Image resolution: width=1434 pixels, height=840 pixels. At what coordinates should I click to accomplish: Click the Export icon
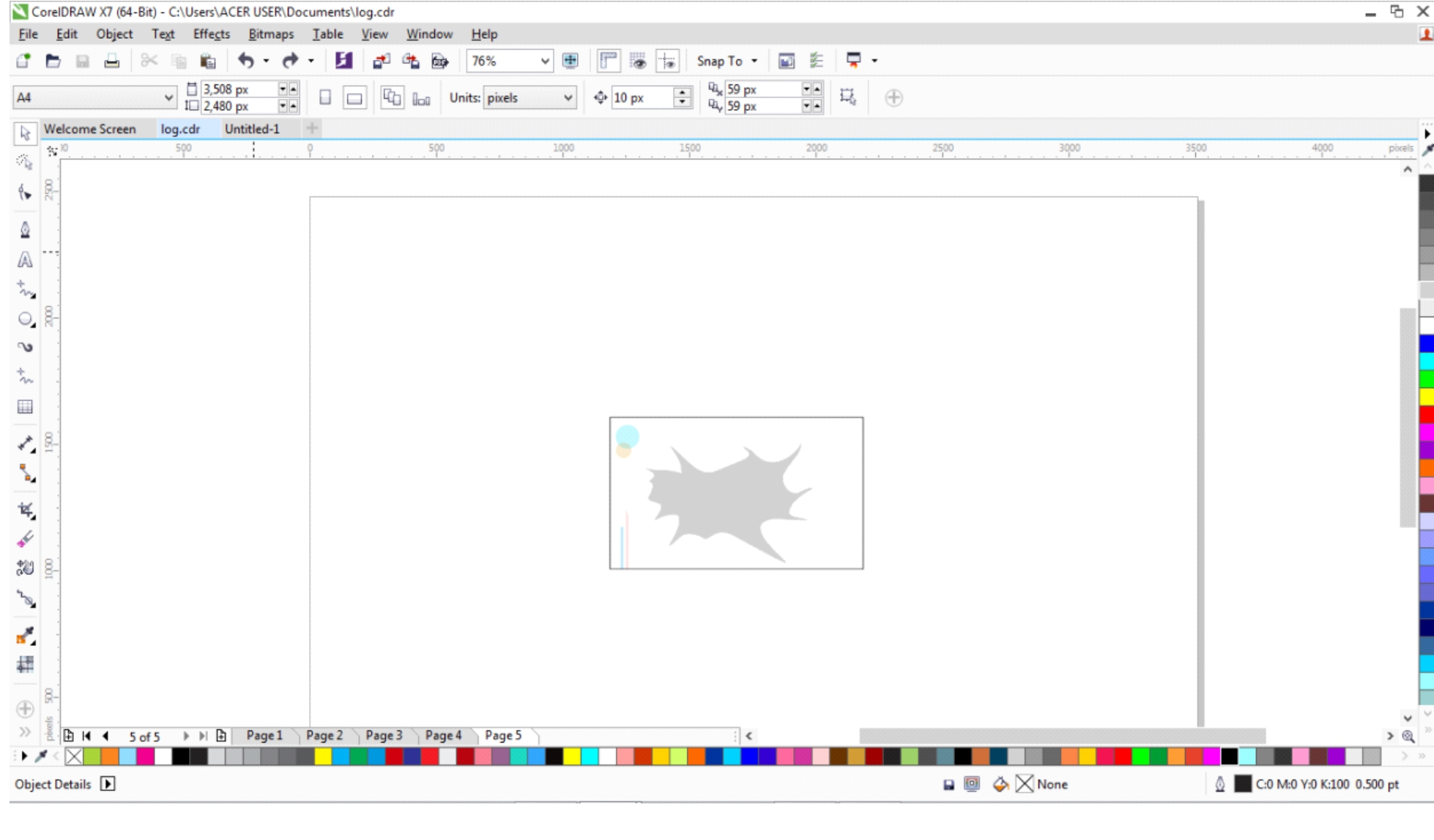point(410,61)
